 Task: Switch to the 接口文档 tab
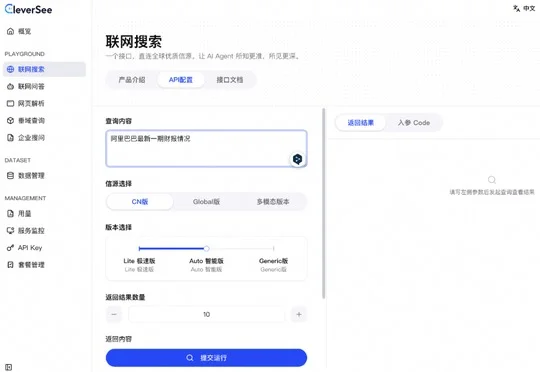click(x=230, y=80)
